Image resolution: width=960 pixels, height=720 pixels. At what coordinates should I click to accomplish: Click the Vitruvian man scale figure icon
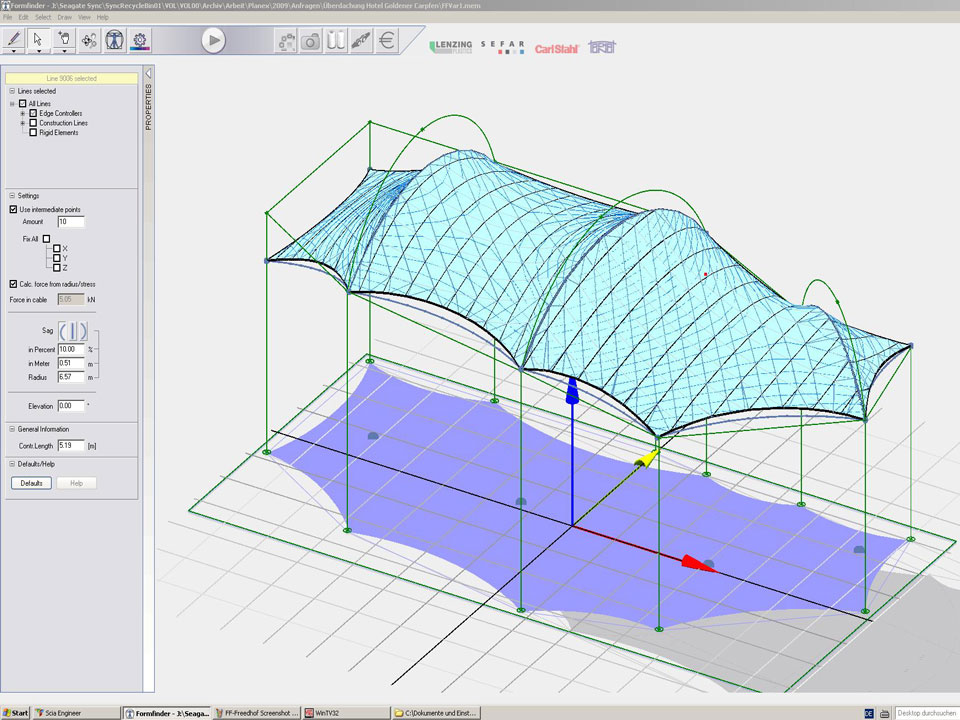(x=114, y=40)
